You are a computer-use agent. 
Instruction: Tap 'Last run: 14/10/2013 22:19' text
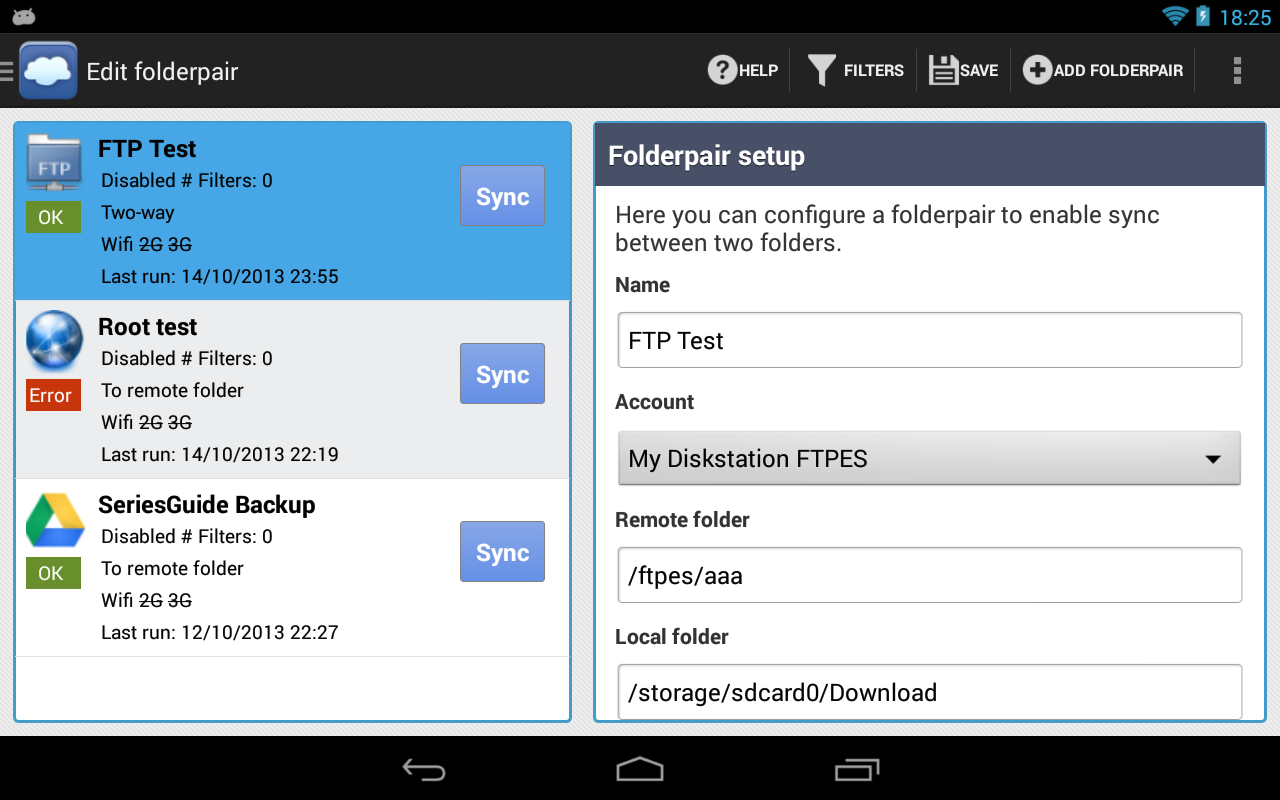tap(220, 455)
